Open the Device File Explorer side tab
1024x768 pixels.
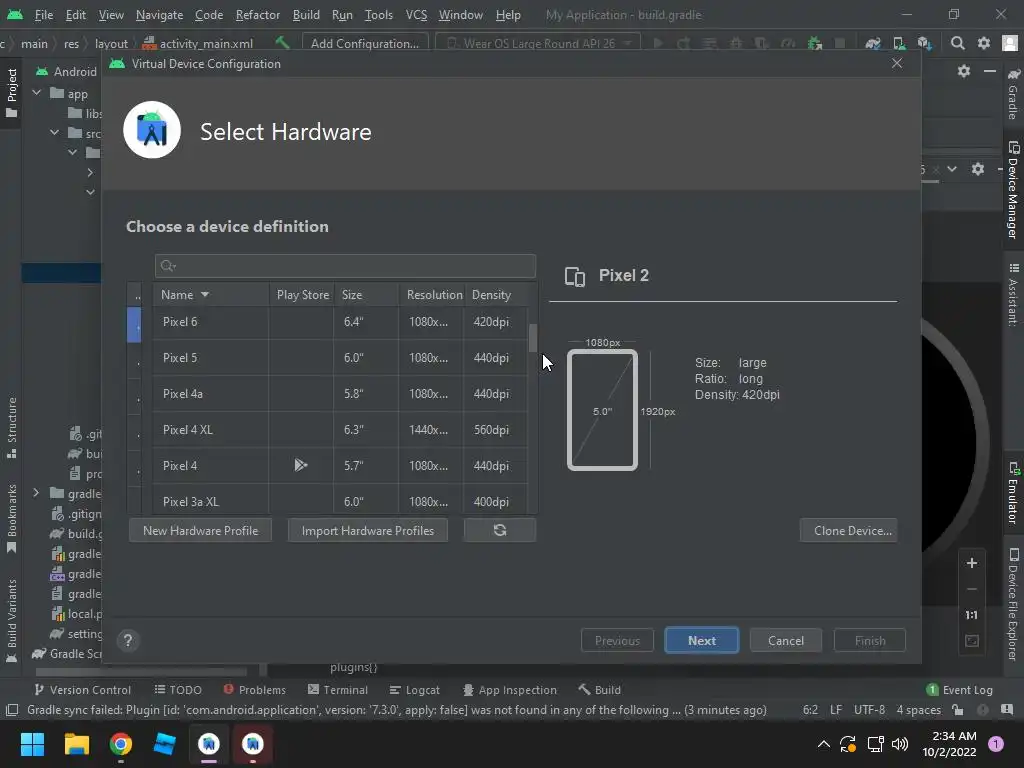pyautogui.click(x=1013, y=605)
